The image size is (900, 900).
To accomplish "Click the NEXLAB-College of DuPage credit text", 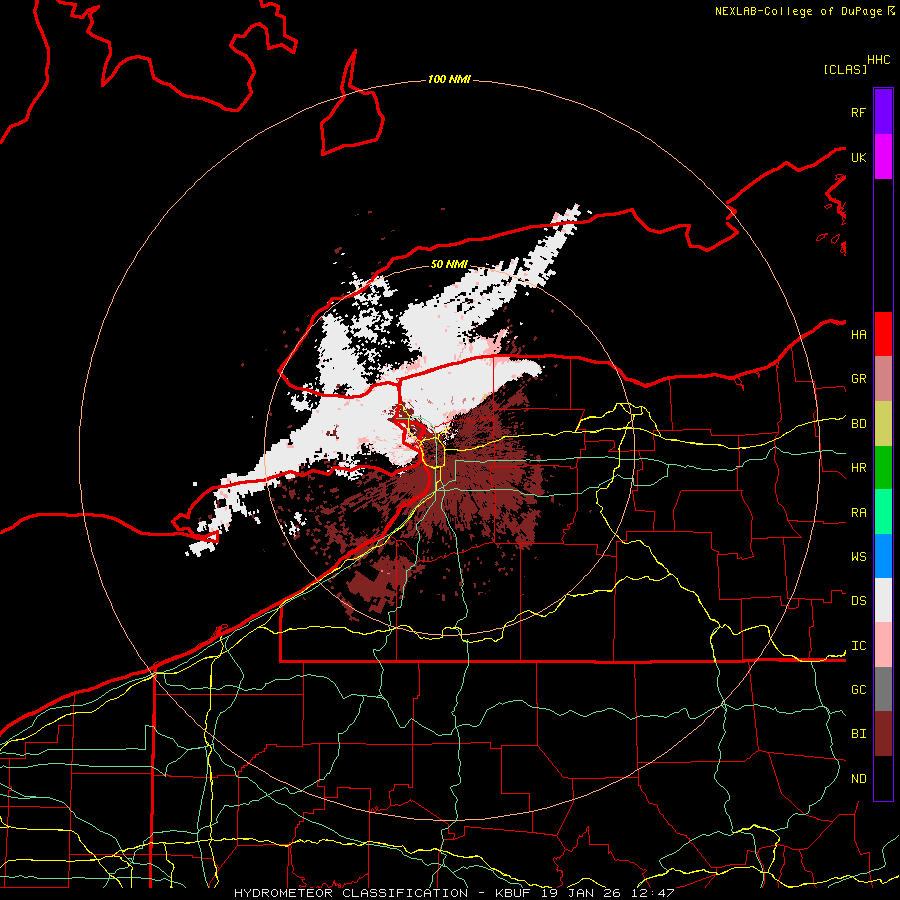I will [x=798, y=11].
